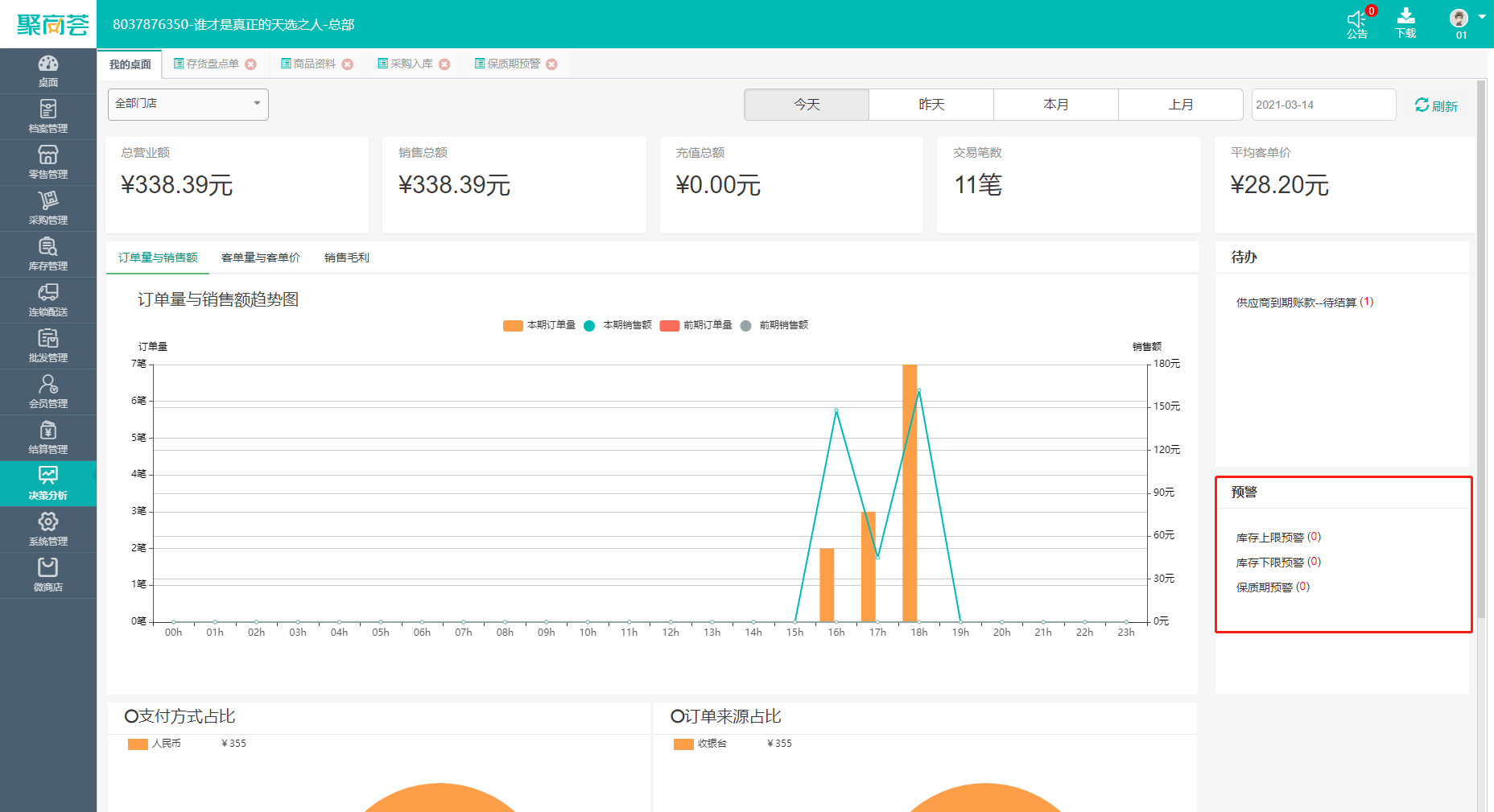Image resolution: width=1494 pixels, height=812 pixels.
Task: Open 供应商到期账款--待结算 todo item
Action: 1305,303
